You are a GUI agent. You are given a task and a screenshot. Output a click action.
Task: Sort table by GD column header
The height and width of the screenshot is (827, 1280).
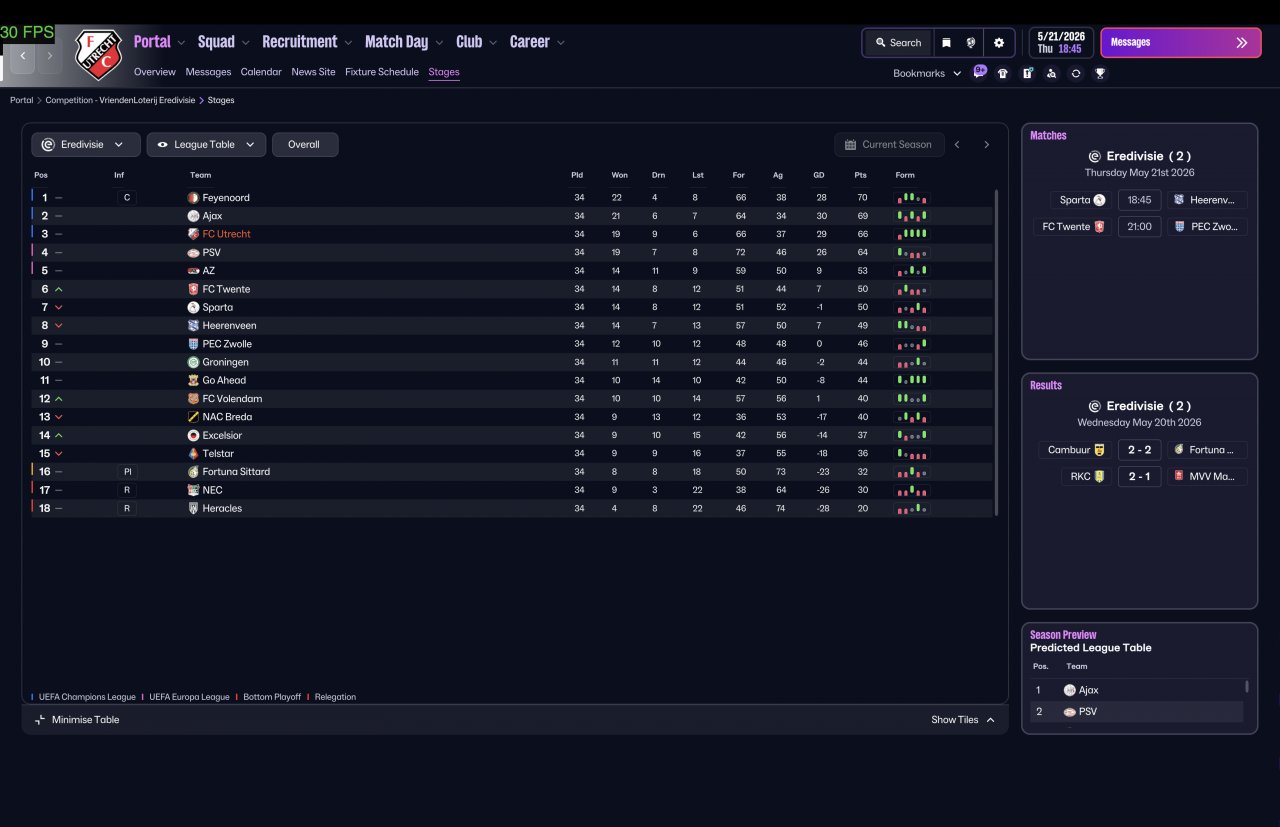tap(819, 175)
